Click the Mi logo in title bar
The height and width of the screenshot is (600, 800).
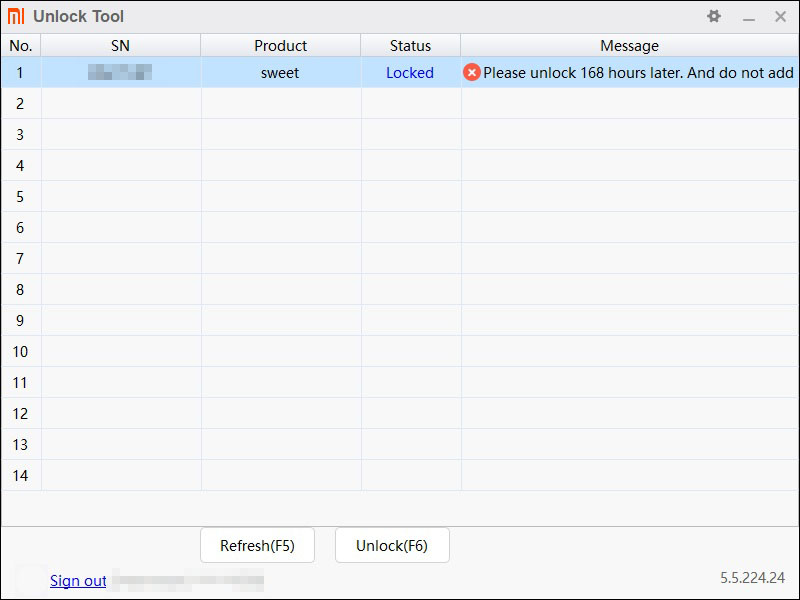click(x=16, y=16)
